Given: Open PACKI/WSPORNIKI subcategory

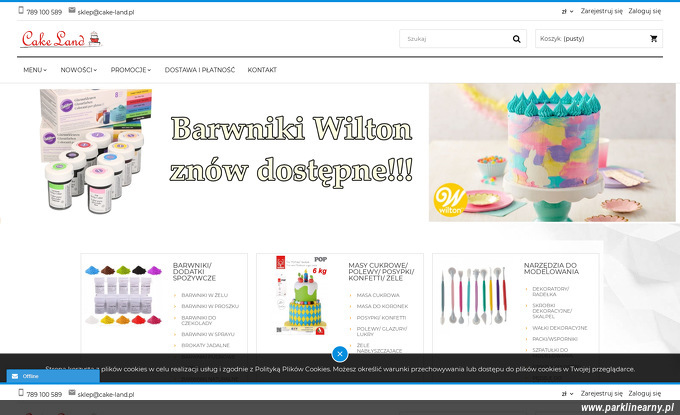Looking at the screenshot, I should click(555, 339).
